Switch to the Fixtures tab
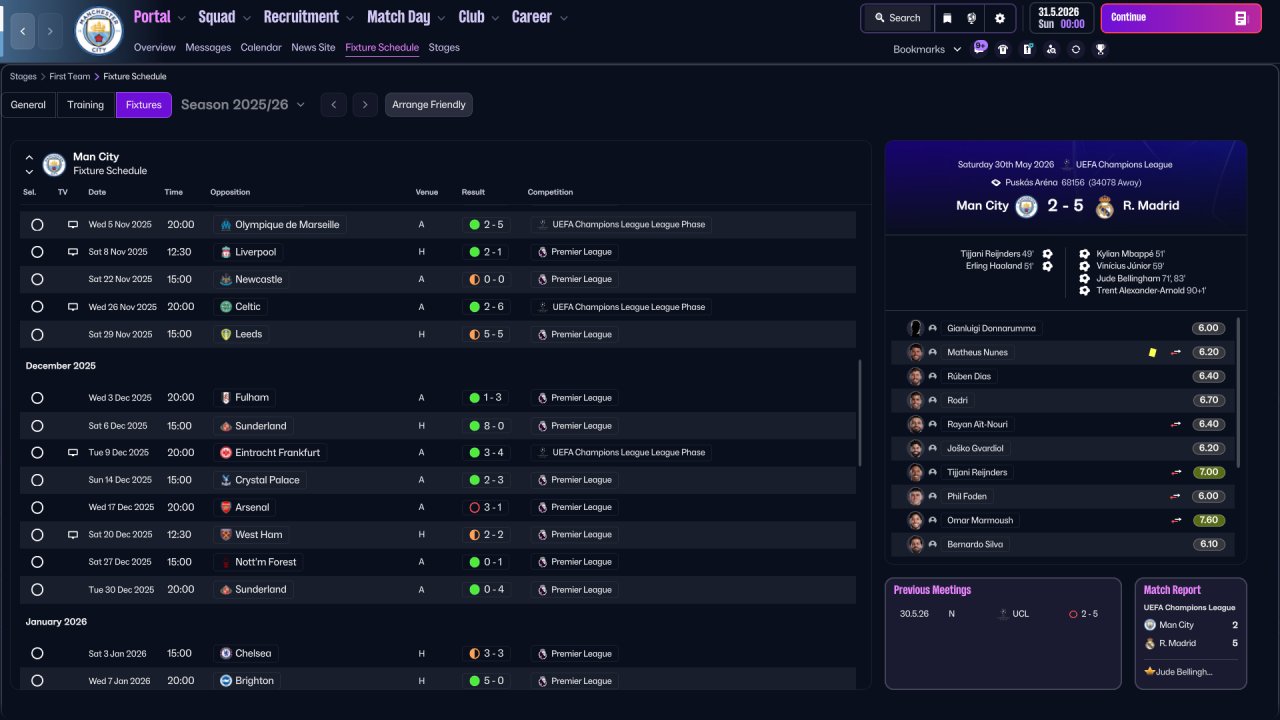The image size is (1280, 720). 144,105
